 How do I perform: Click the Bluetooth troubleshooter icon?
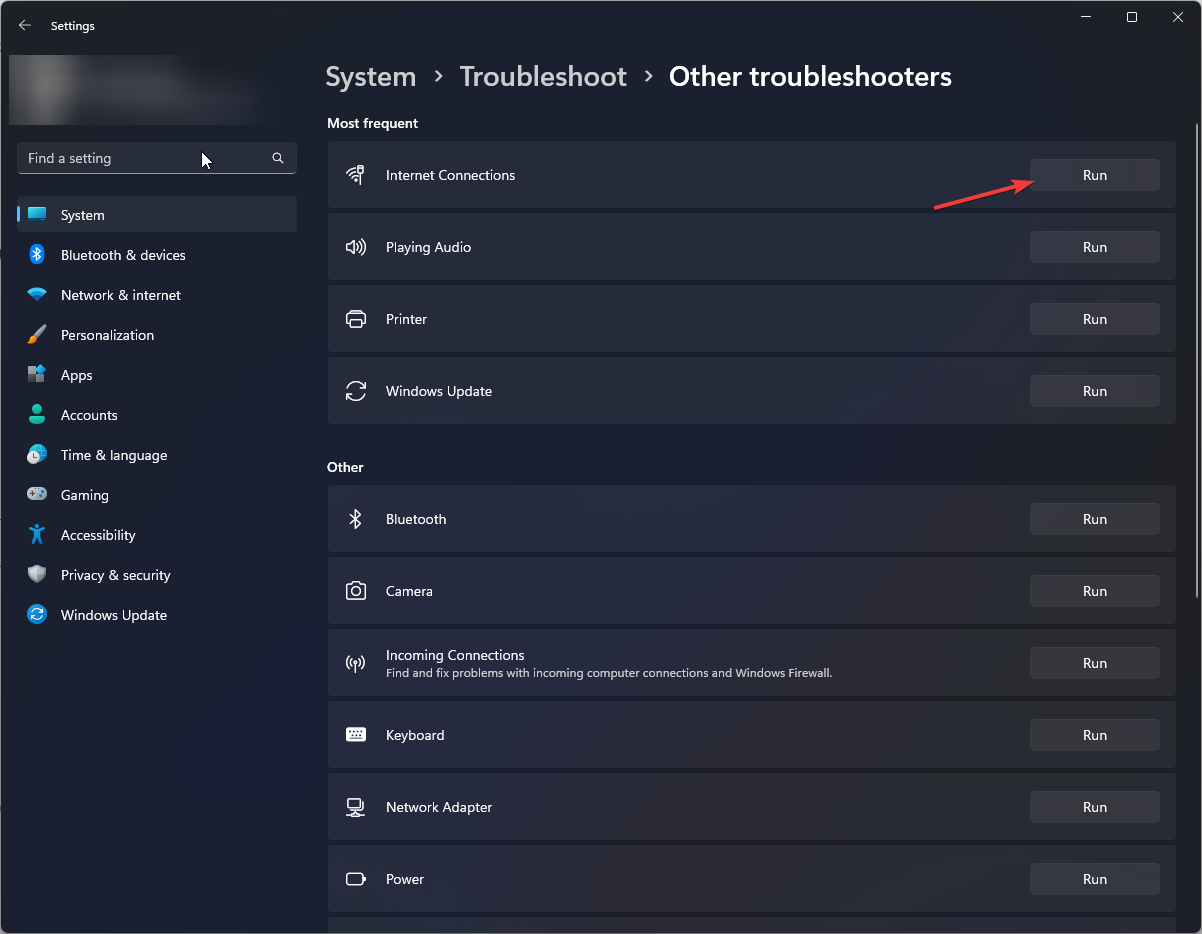point(355,519)
